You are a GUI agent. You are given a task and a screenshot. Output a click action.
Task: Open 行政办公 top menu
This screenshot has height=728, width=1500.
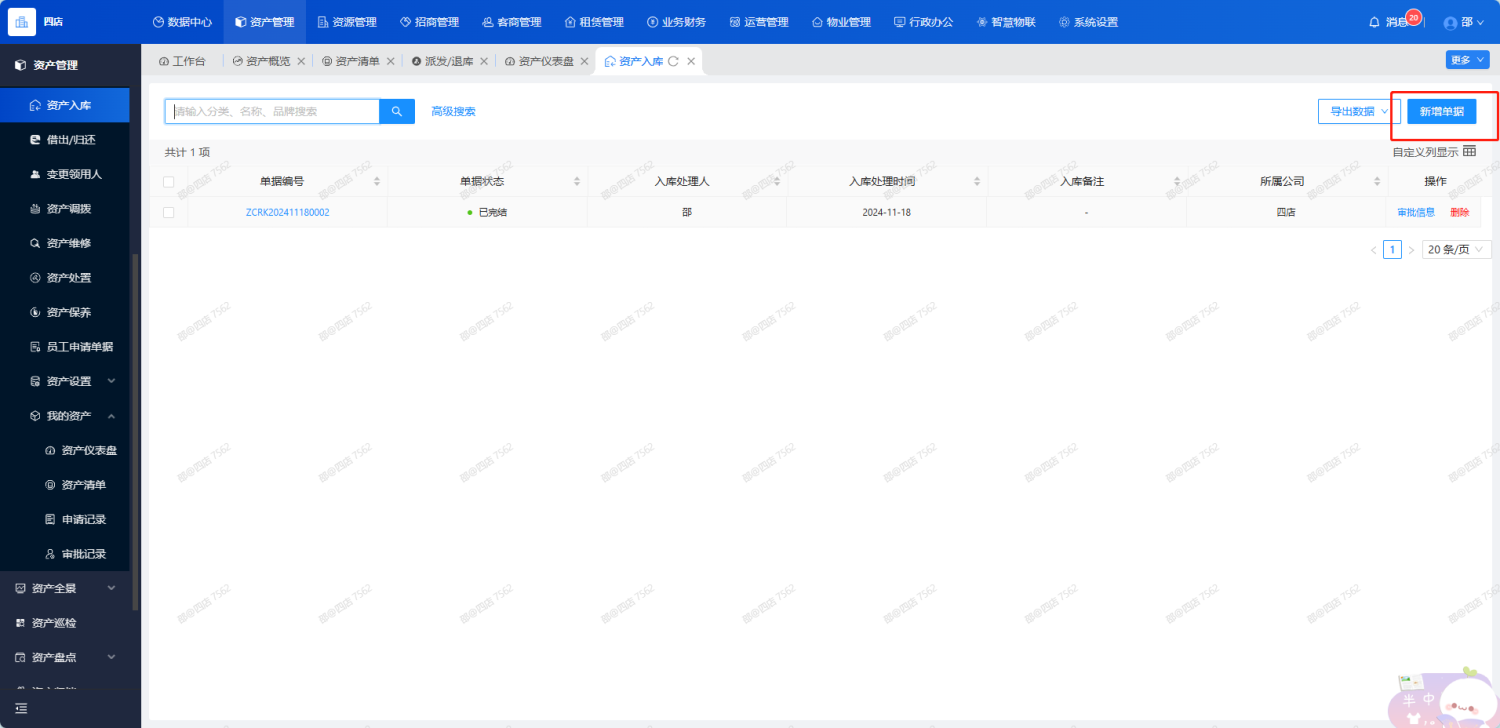click(x=923, y=22)
